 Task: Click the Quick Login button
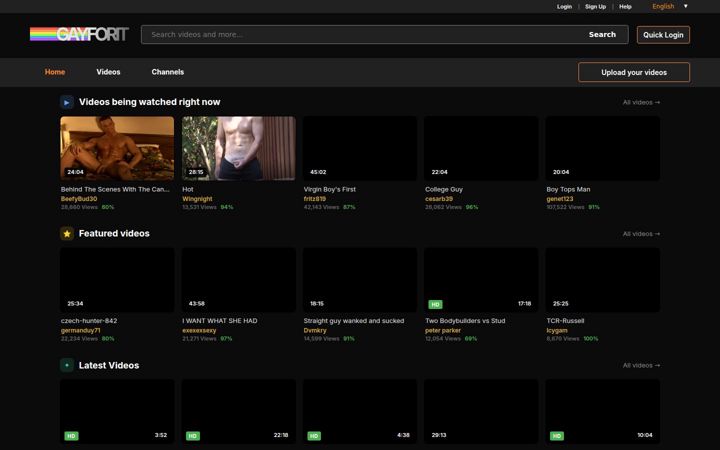pyautogui.click(x=663, y=35)
